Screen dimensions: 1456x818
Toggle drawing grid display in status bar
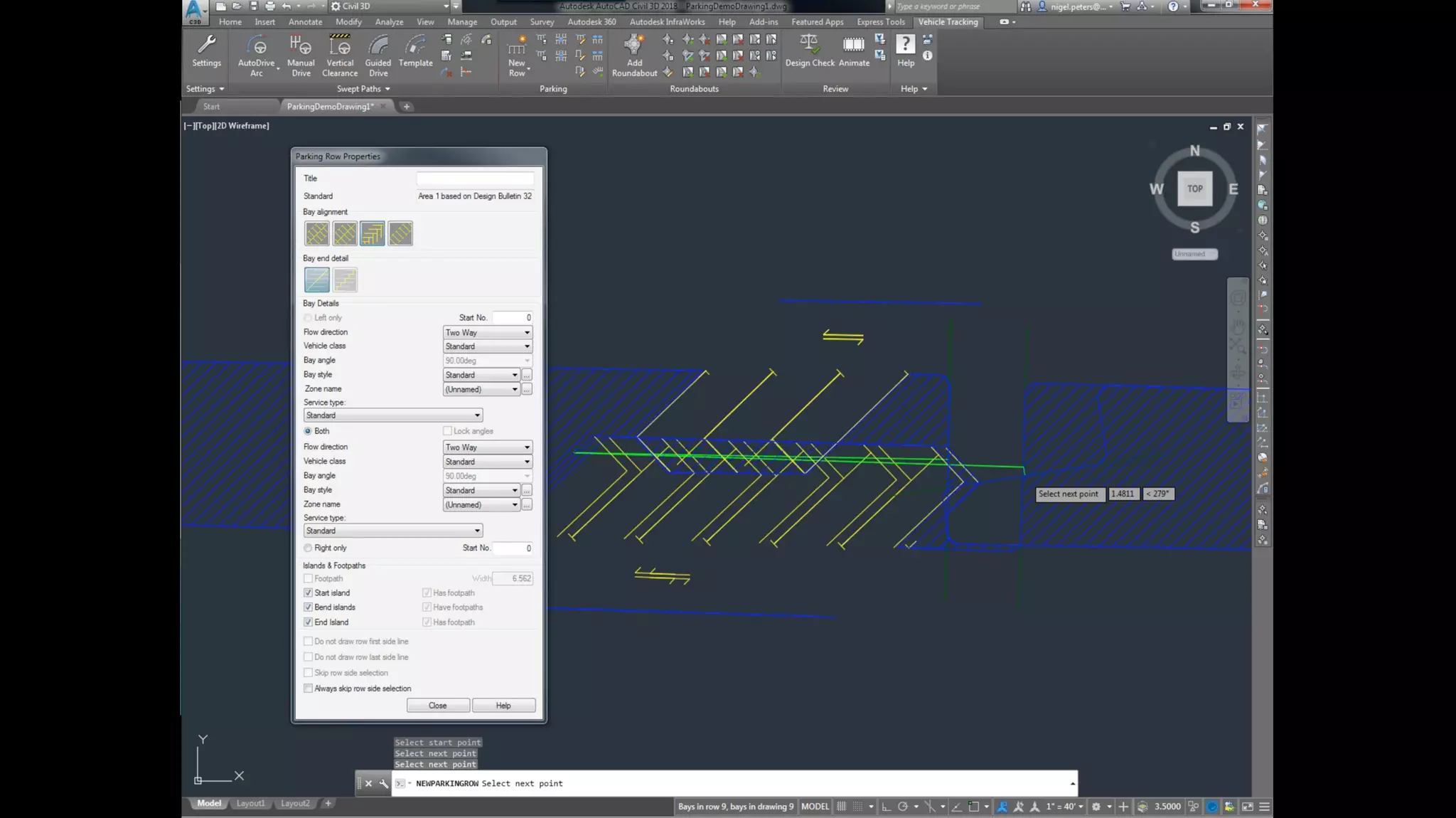[842, 806]
